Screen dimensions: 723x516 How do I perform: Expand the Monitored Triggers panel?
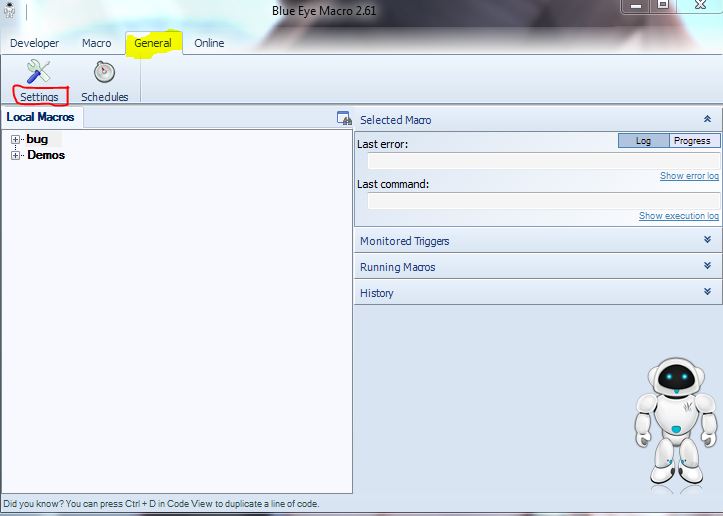click(x=707, y=240)
